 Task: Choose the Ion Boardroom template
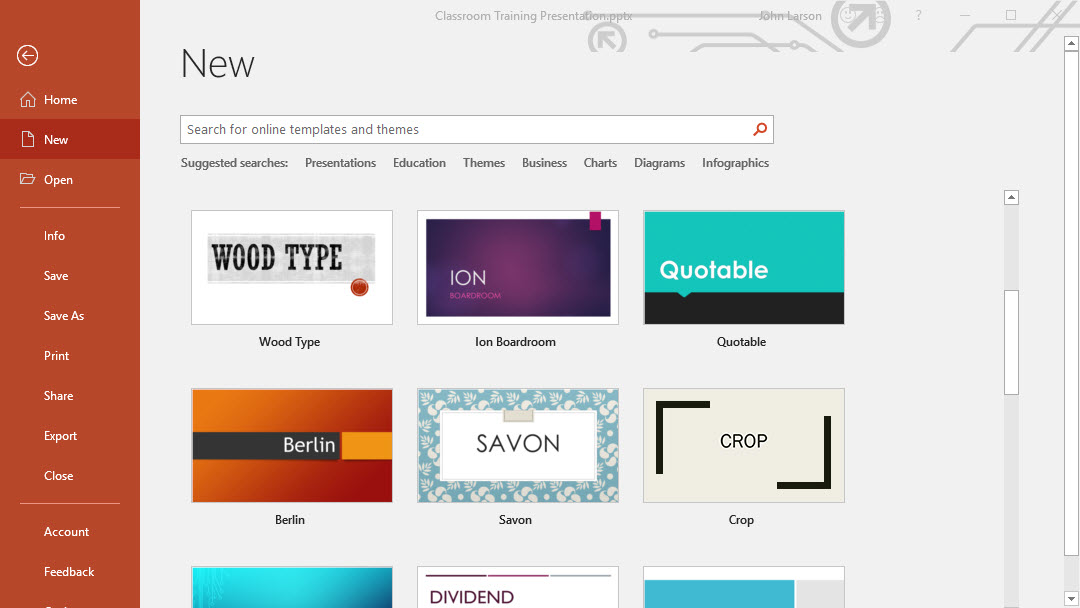pyautogui.click(x=518, y=267)
